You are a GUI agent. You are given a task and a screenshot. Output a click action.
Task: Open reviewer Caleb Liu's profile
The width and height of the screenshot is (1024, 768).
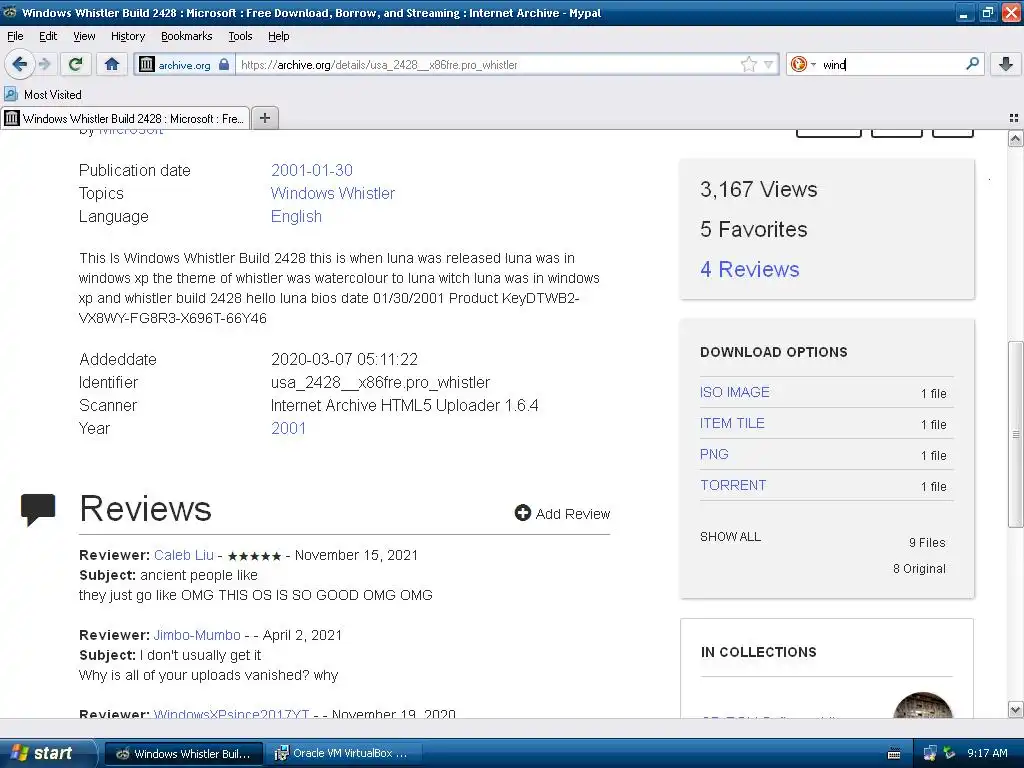point(184,555)
